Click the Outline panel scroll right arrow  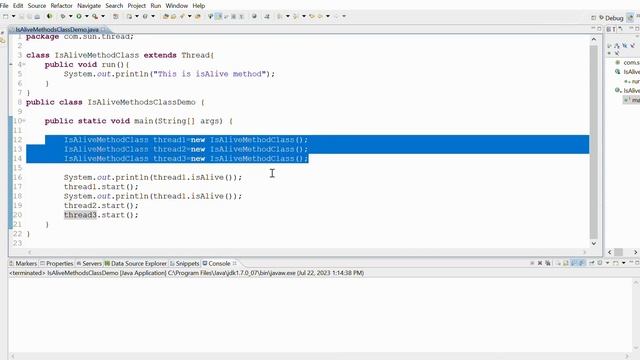coord(635,252)
